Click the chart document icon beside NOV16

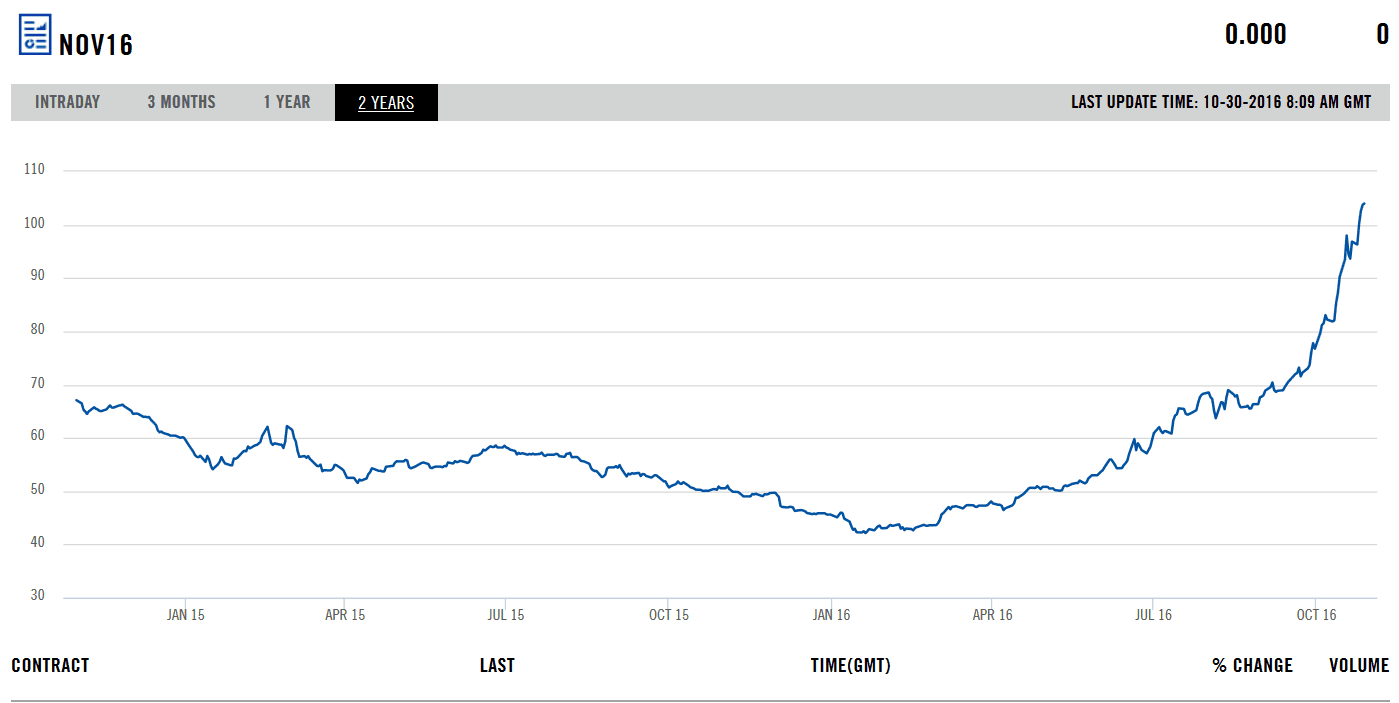coord(35,35)
